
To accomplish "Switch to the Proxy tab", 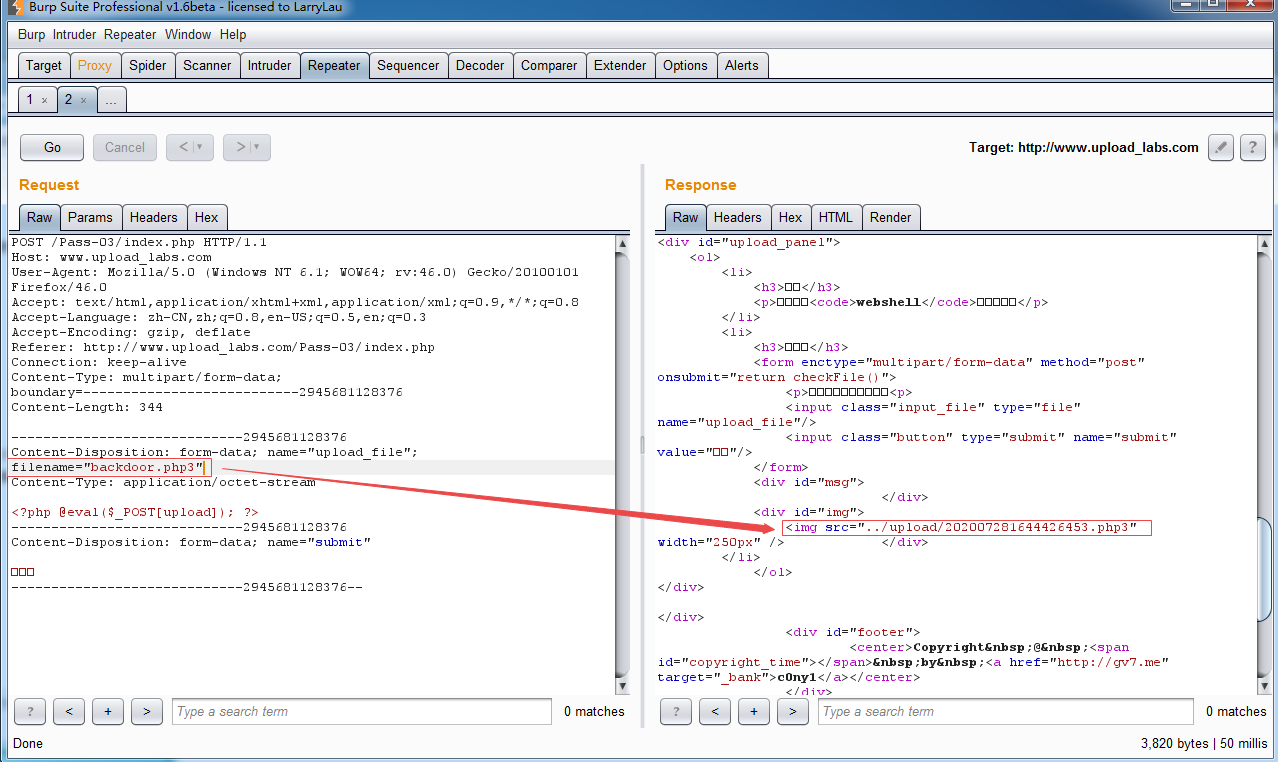I will pyautogui.click(x=94, y=65).
